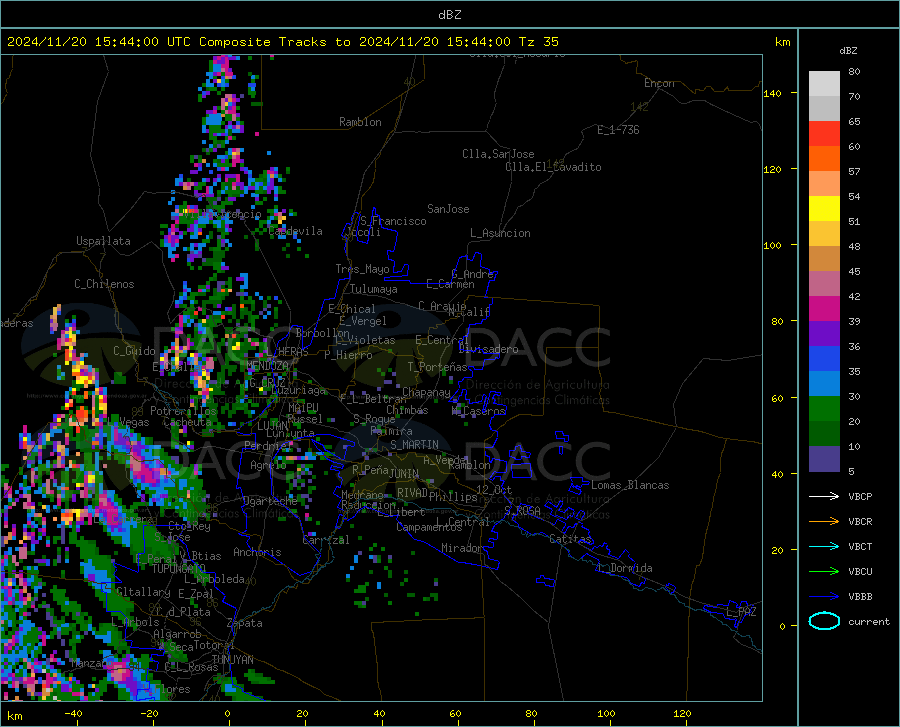Click the 'Ugarteche' map label
900x727 pixels.
coord(270,500)
